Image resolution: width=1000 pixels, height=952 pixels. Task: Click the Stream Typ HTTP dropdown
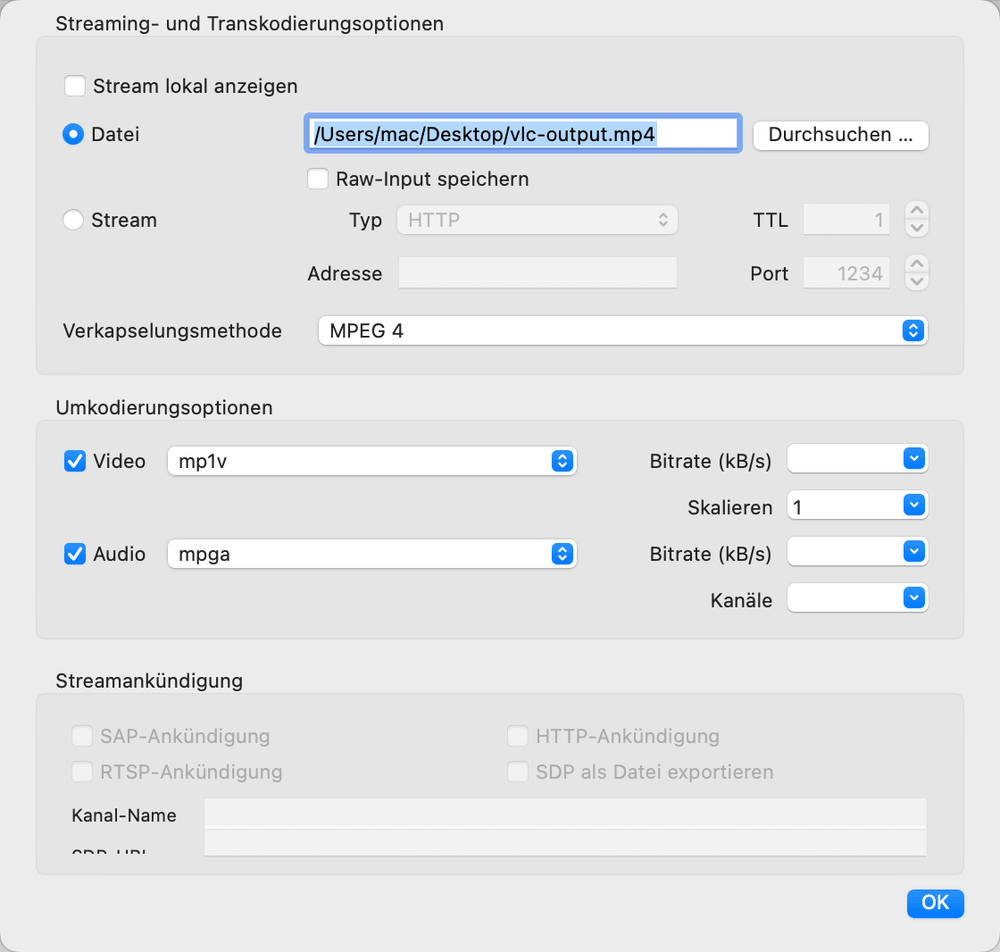[x=537, y=220]
